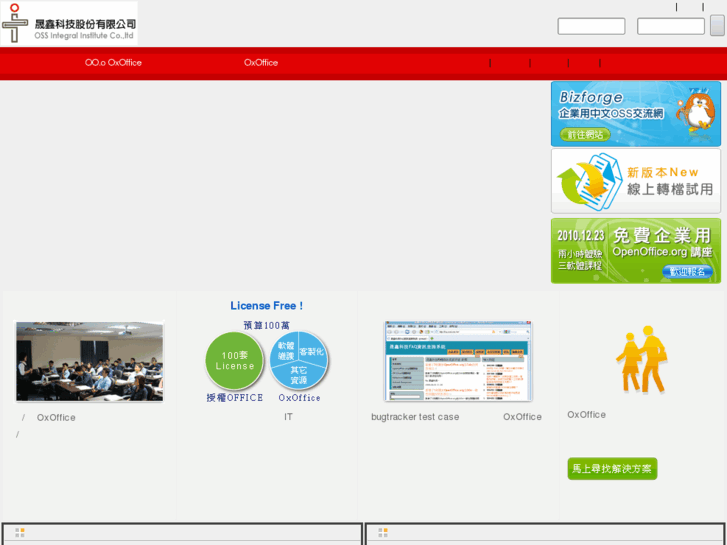The width and height of the screenshot is (727, 545).
Task: Open the 'OxOffice' menu item in red bar
Action: 261,63
